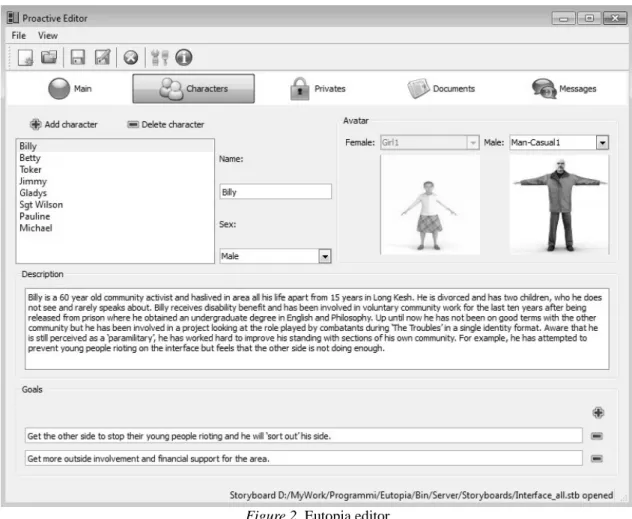The image size is (632, 519).
Task: Open the Documents tab
Action: coord(441,89)
